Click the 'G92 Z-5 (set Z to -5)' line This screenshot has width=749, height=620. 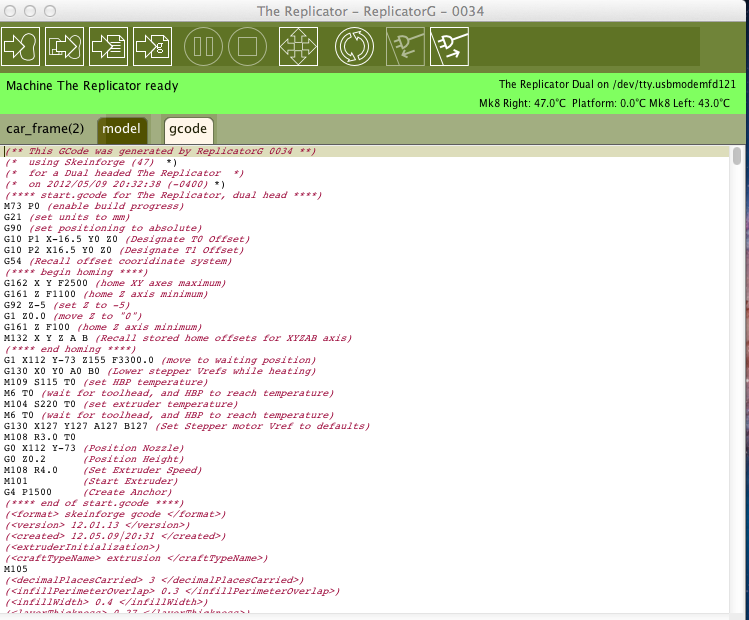pyautogui.click(x=67, y=305)
